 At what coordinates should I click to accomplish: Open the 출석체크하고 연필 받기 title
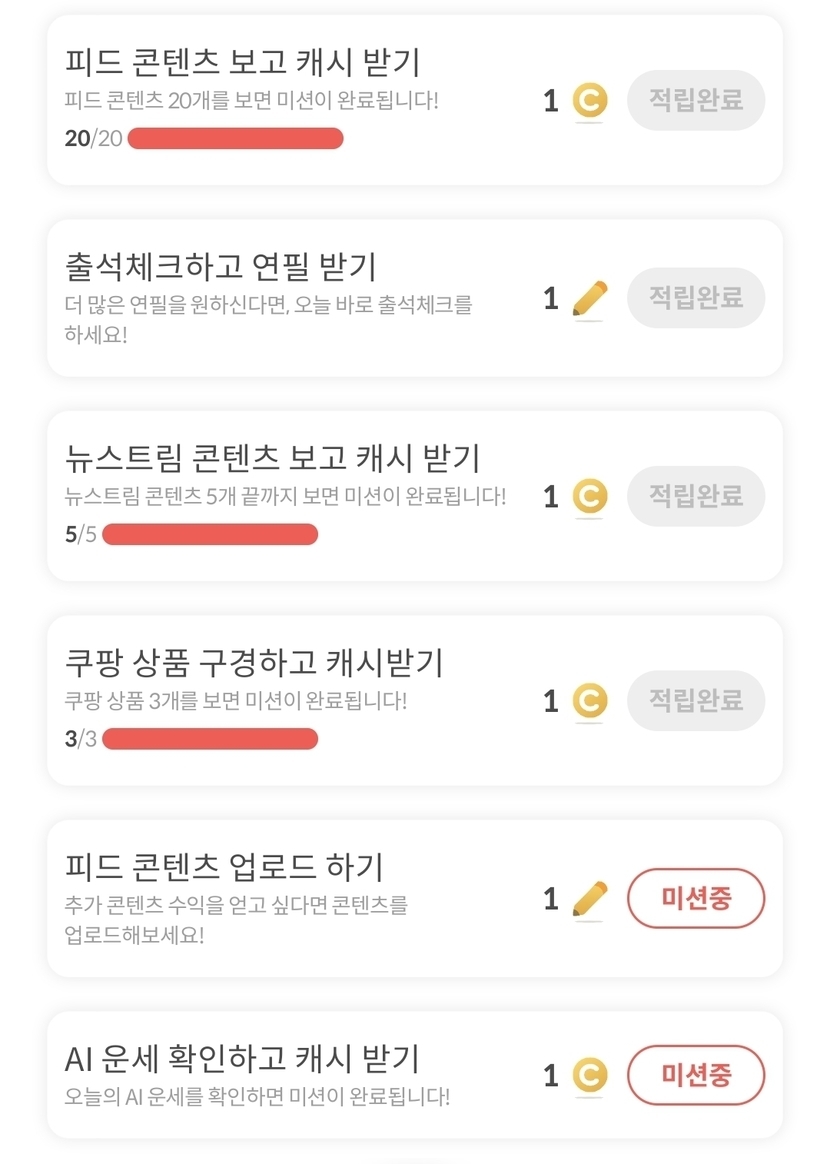[x=220, y=267]
